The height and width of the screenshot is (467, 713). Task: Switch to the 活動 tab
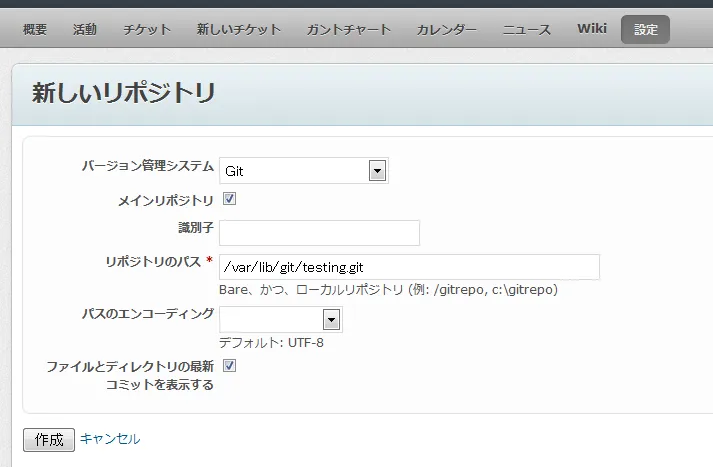[85, 30]
